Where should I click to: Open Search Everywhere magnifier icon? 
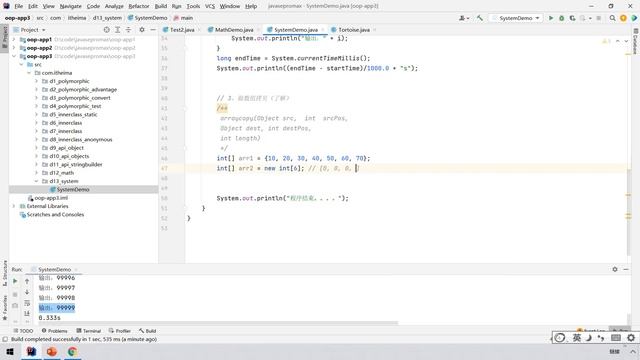(x=612, y=18)
